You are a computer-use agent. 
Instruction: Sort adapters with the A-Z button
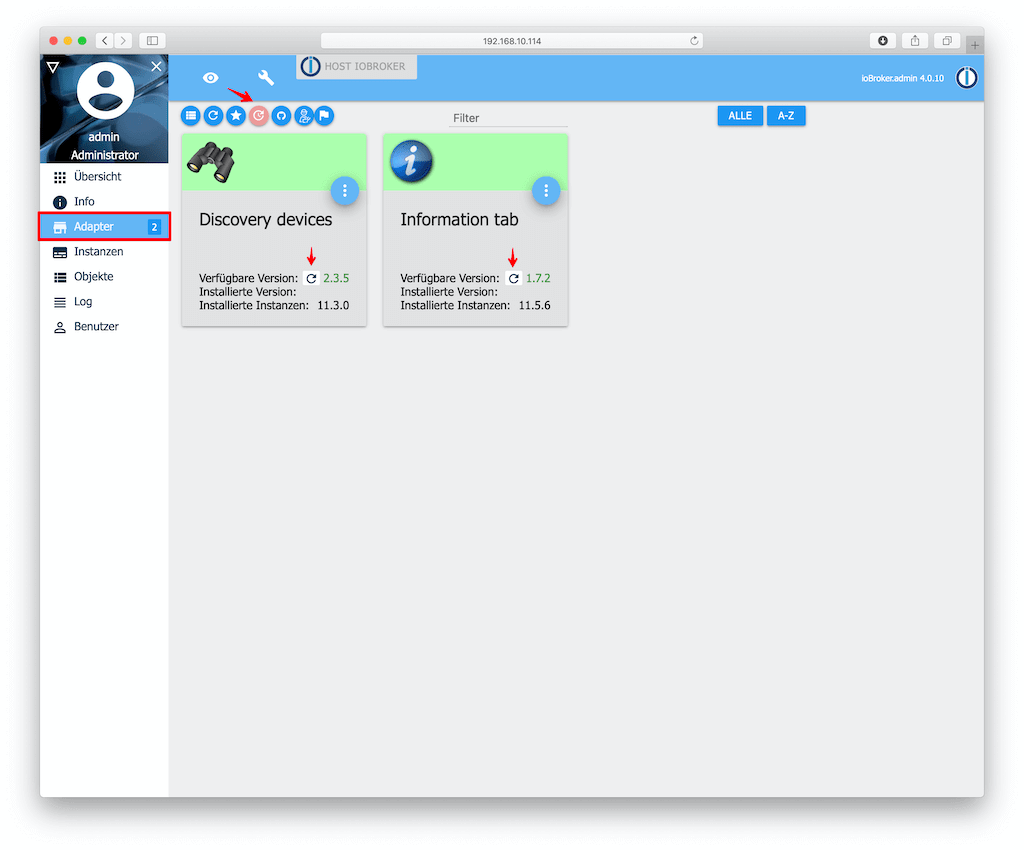click(786, 116)
